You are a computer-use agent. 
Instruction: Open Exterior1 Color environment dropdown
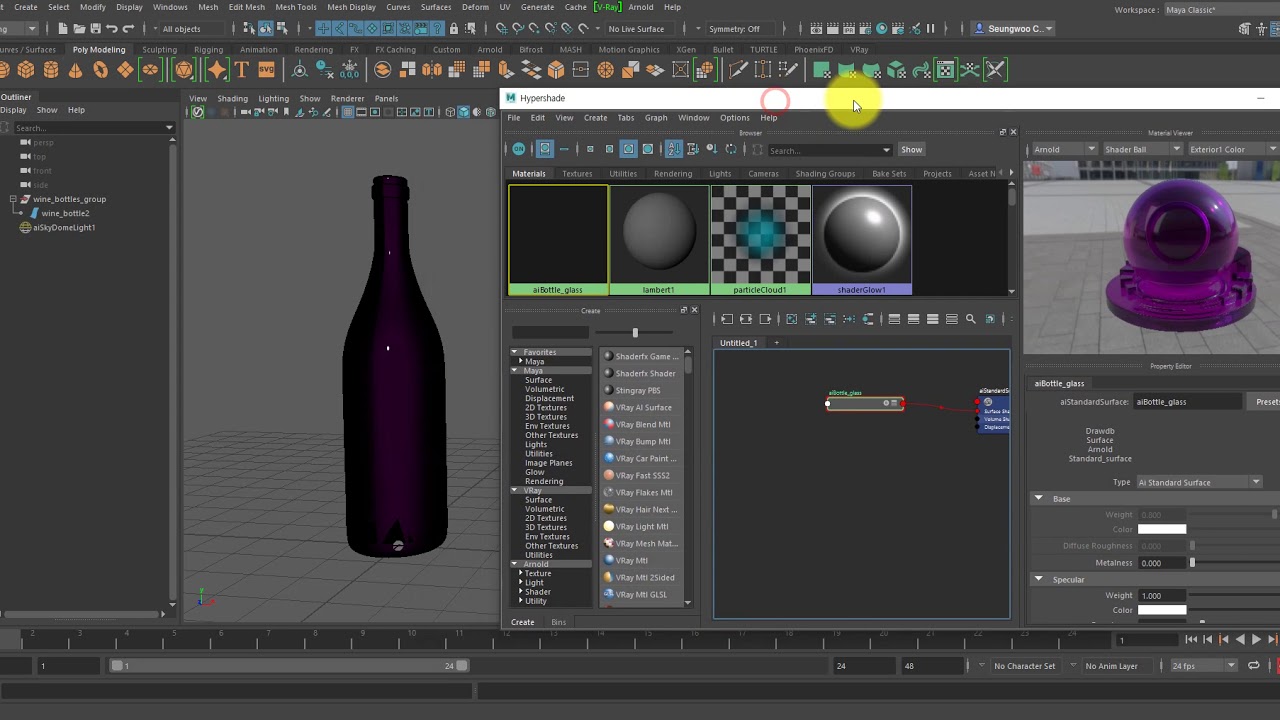pos(1232,150)
